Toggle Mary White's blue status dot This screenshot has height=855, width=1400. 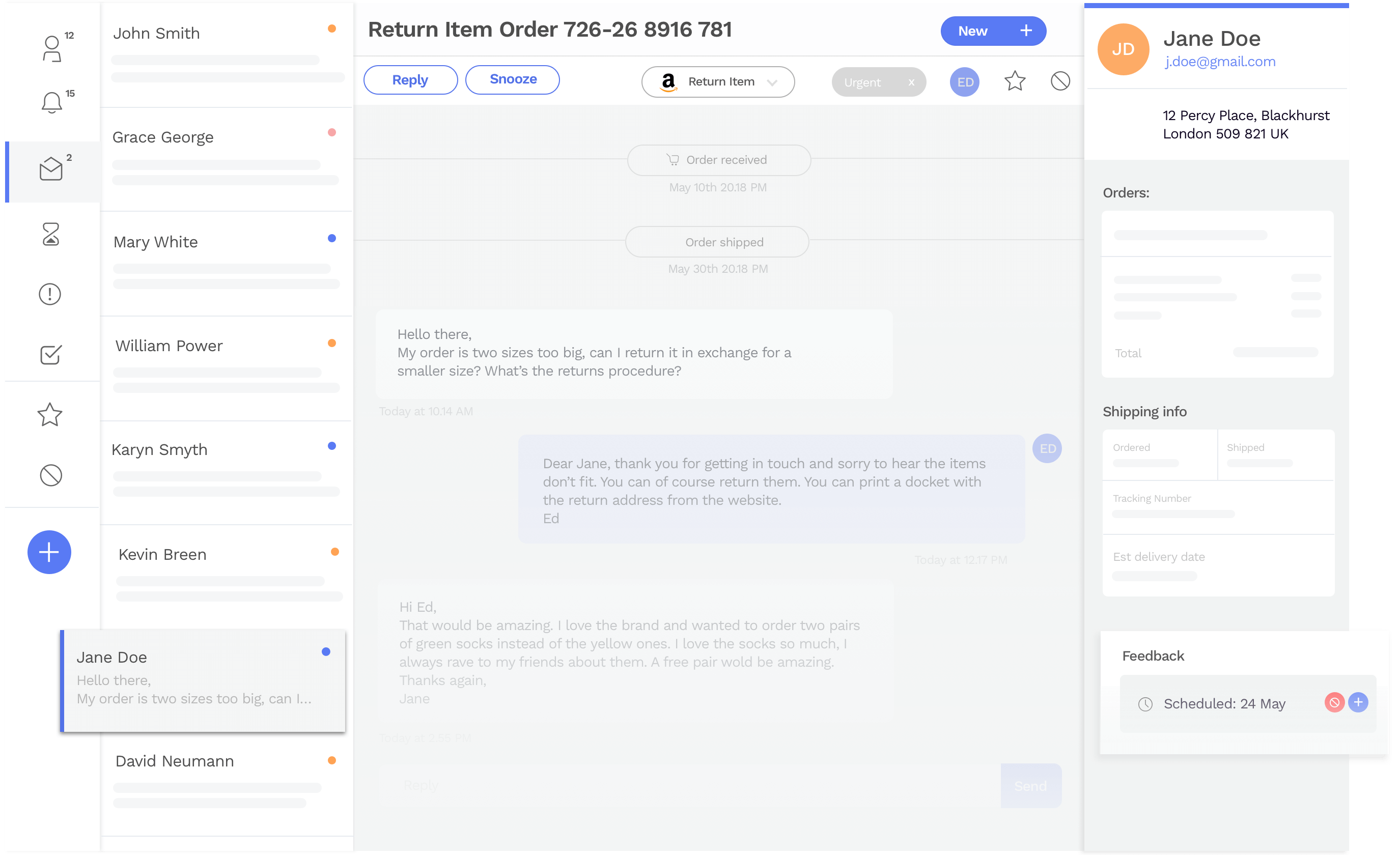click(x=332, y=238)
